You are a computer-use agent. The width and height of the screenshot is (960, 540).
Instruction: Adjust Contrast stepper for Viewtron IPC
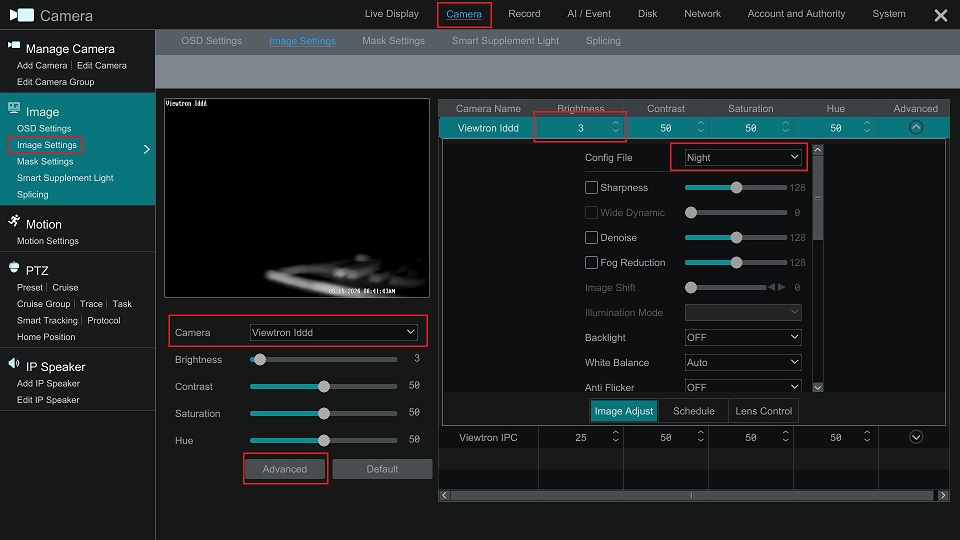click(700, 437)
